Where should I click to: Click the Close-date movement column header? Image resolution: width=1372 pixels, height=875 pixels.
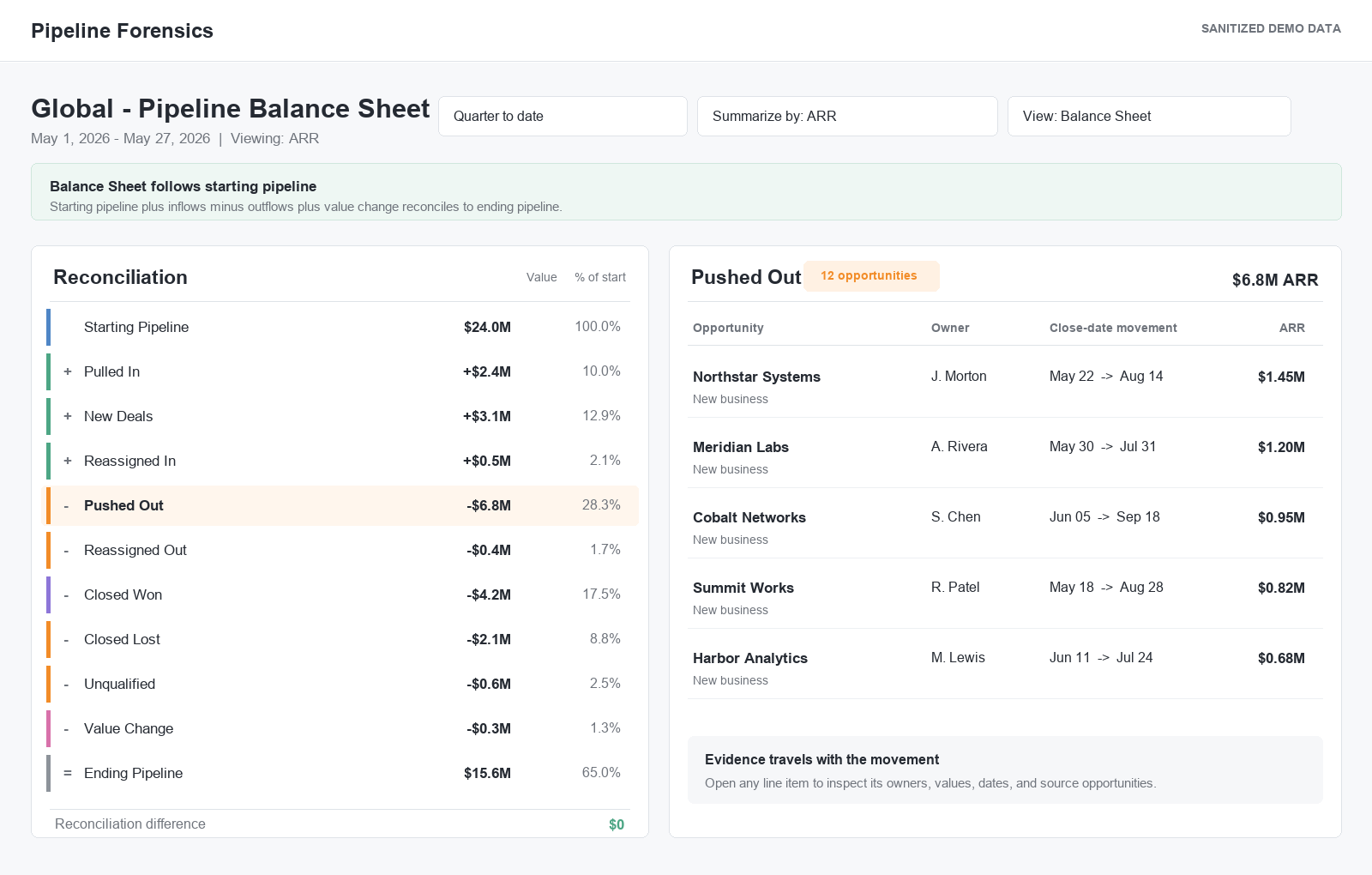(x=1113, y=328)
